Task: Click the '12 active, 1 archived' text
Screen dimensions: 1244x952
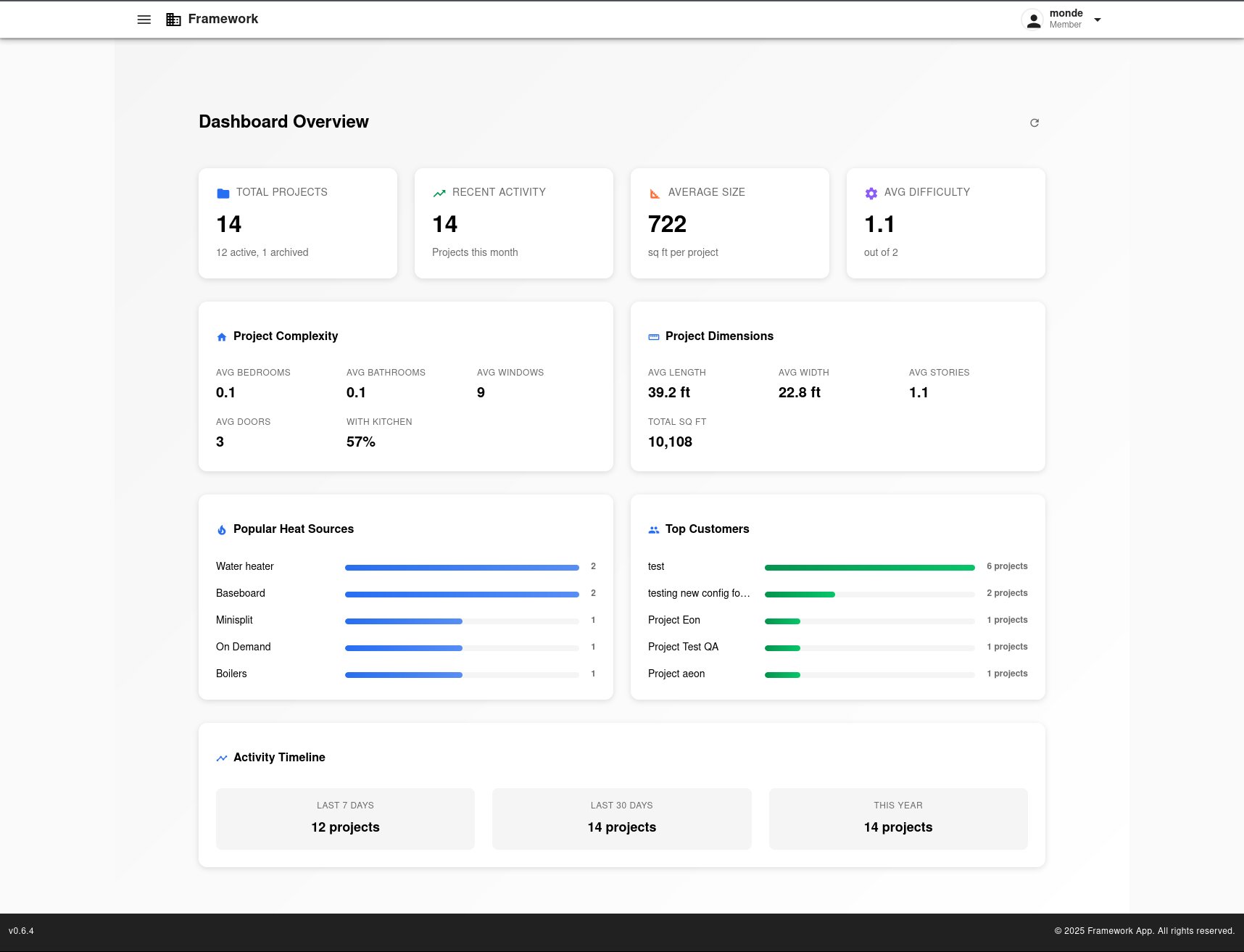Action: (262, 252)
